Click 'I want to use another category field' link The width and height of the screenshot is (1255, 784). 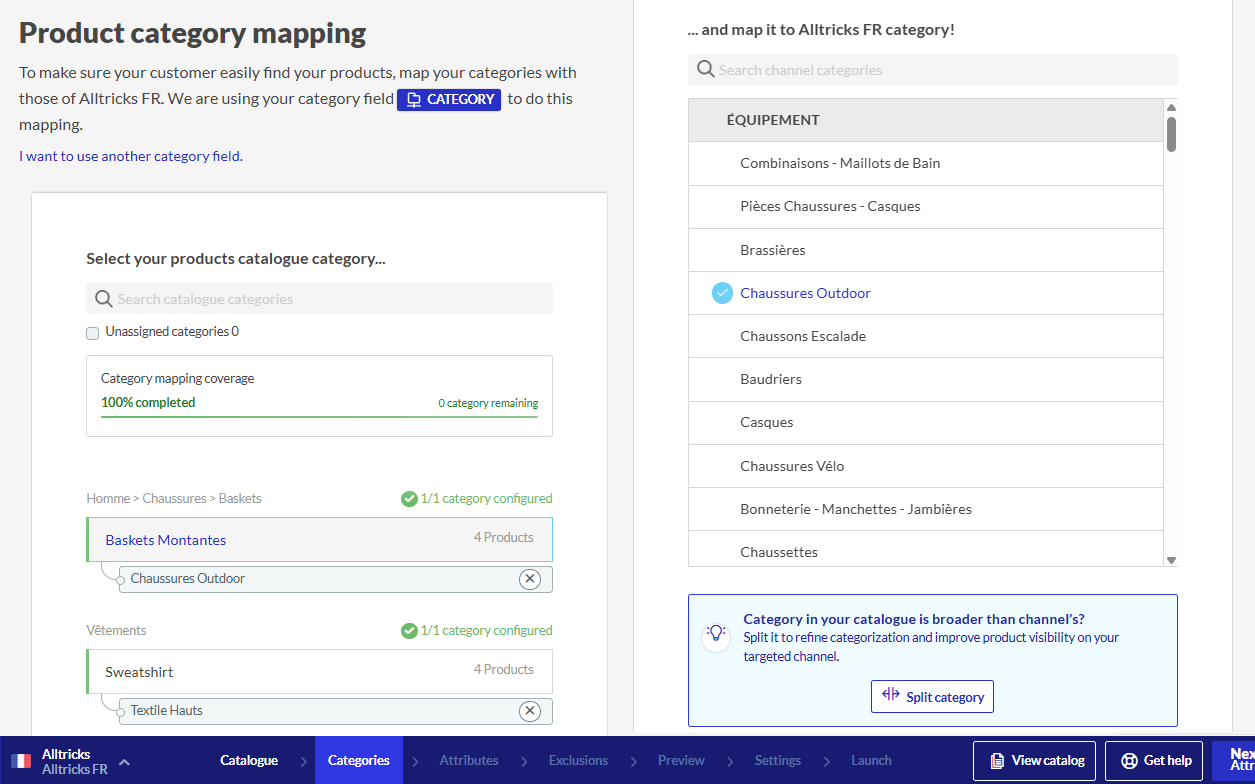coord(130,156)
